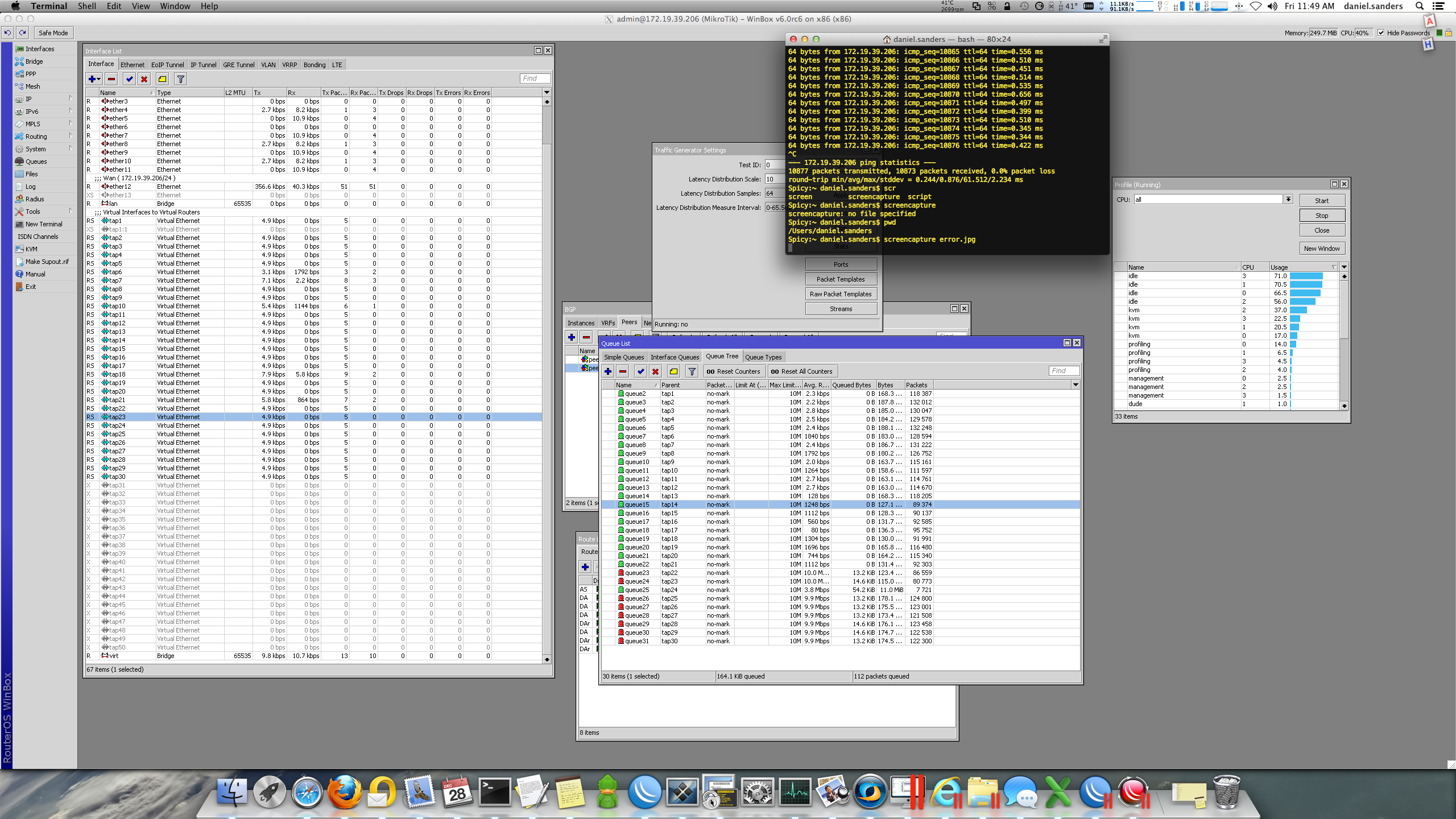Screen dimensions: 1456x819
Task: Click Start in the Profile window
Action: pos(1322,201)
